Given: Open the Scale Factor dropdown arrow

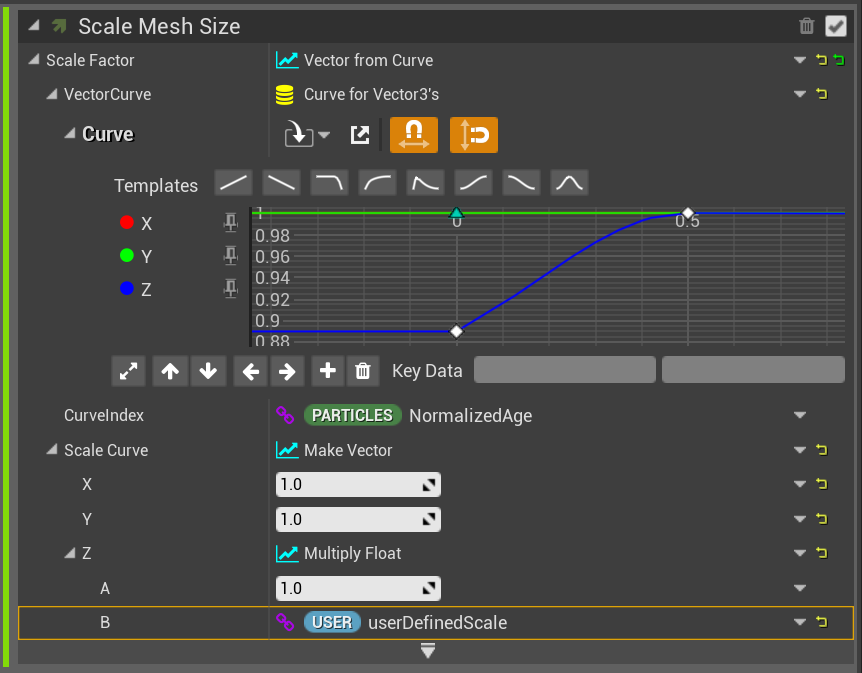Looking at the screenshot, I should pyautogui.click(x=799, y=60).
